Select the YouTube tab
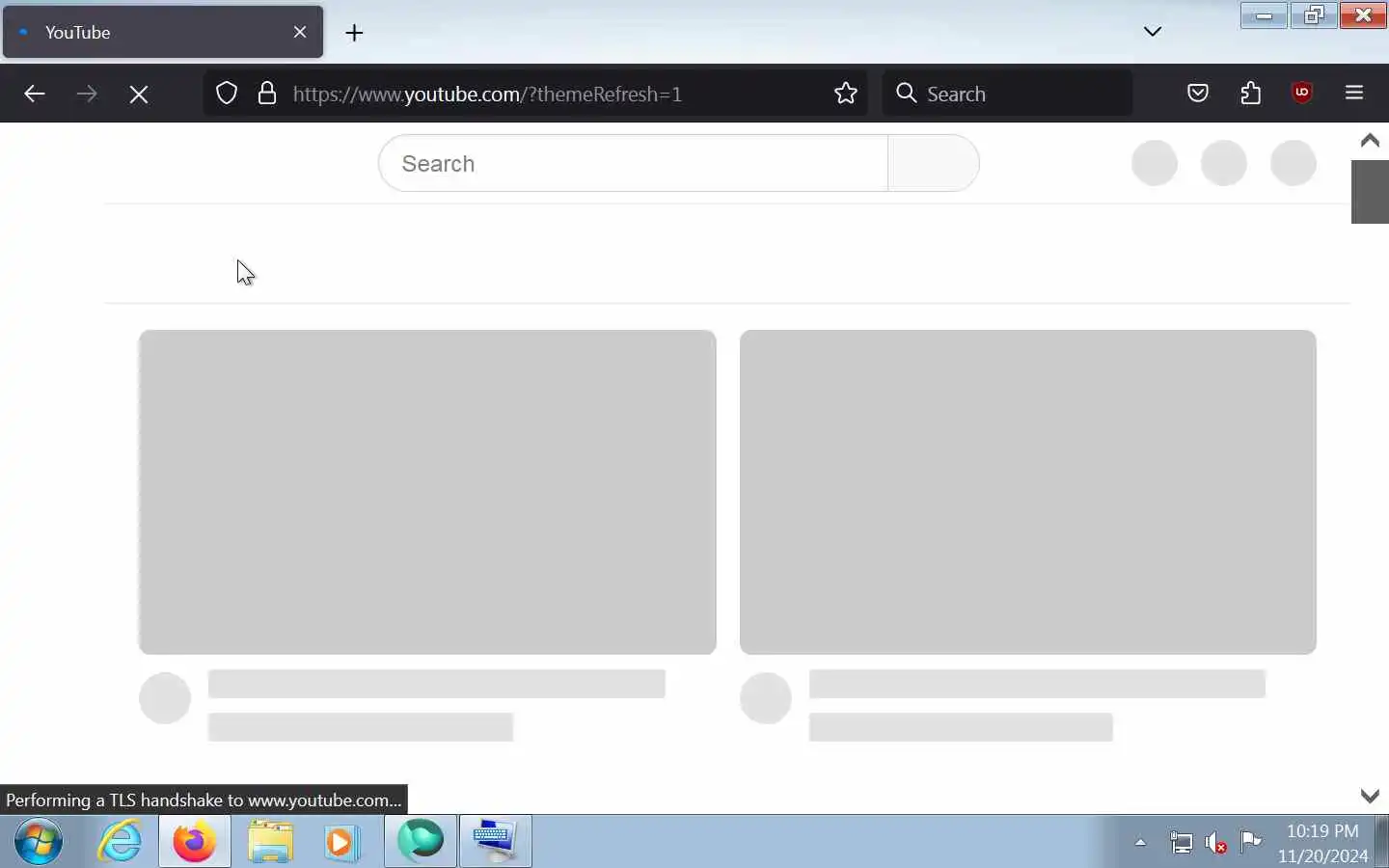Image resolution: width=1389 pixels, height=868 pixels. coord(163,32)
